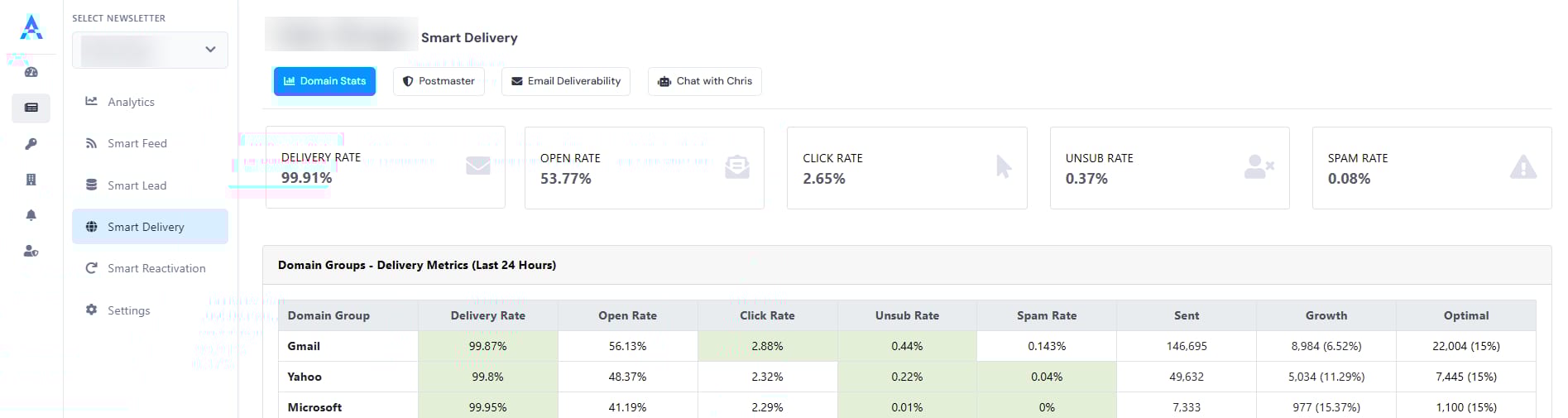This screenshot has height=418, width=1568.
Task: Click the app logo icon
Action: [31, 27]
